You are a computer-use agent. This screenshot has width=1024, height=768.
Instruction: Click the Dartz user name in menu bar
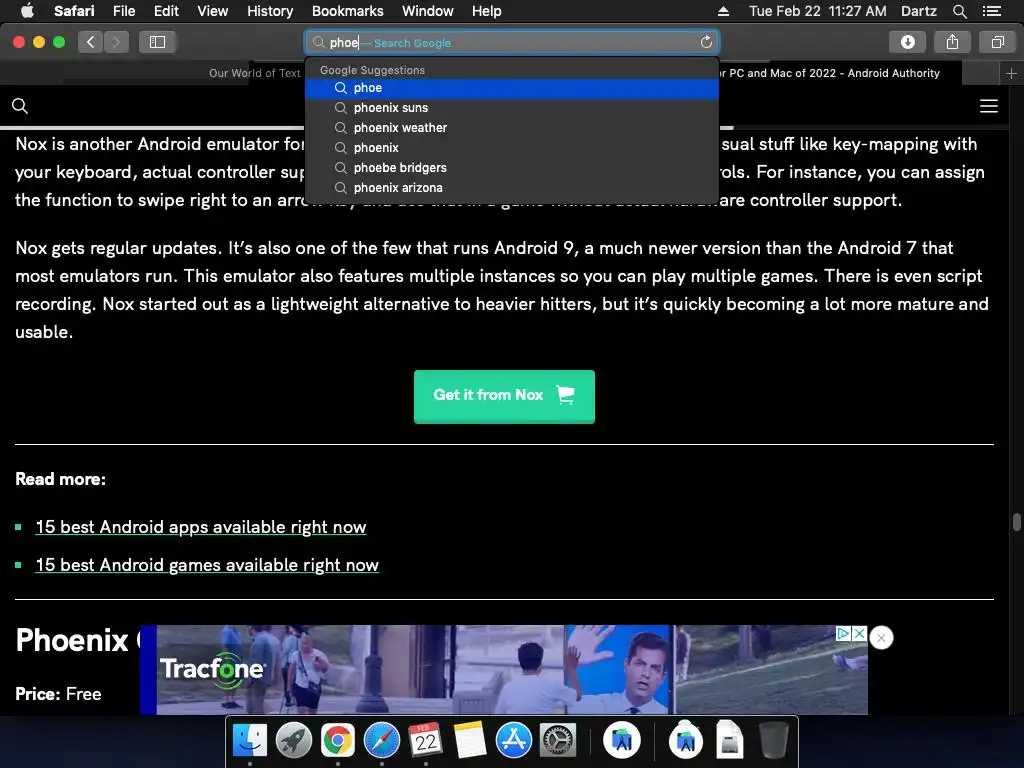[x=918, y=11]
